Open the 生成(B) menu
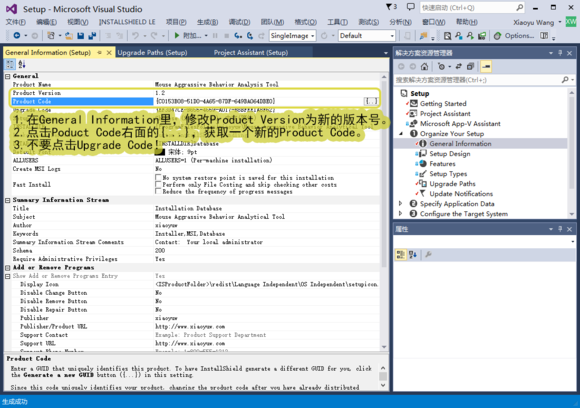Viewport: 580px width, 408px height. [207, 22]
